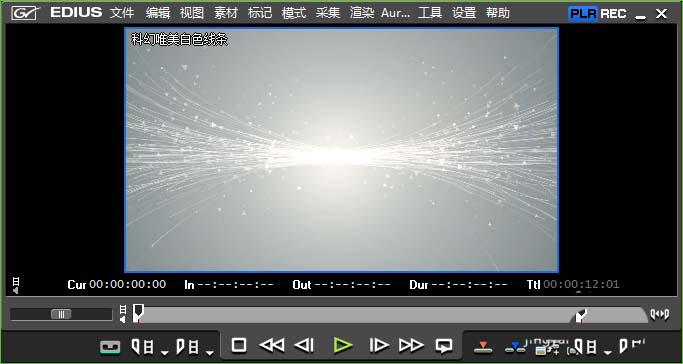
Task: Open the 帮助 menu
Action: (497, 13)
